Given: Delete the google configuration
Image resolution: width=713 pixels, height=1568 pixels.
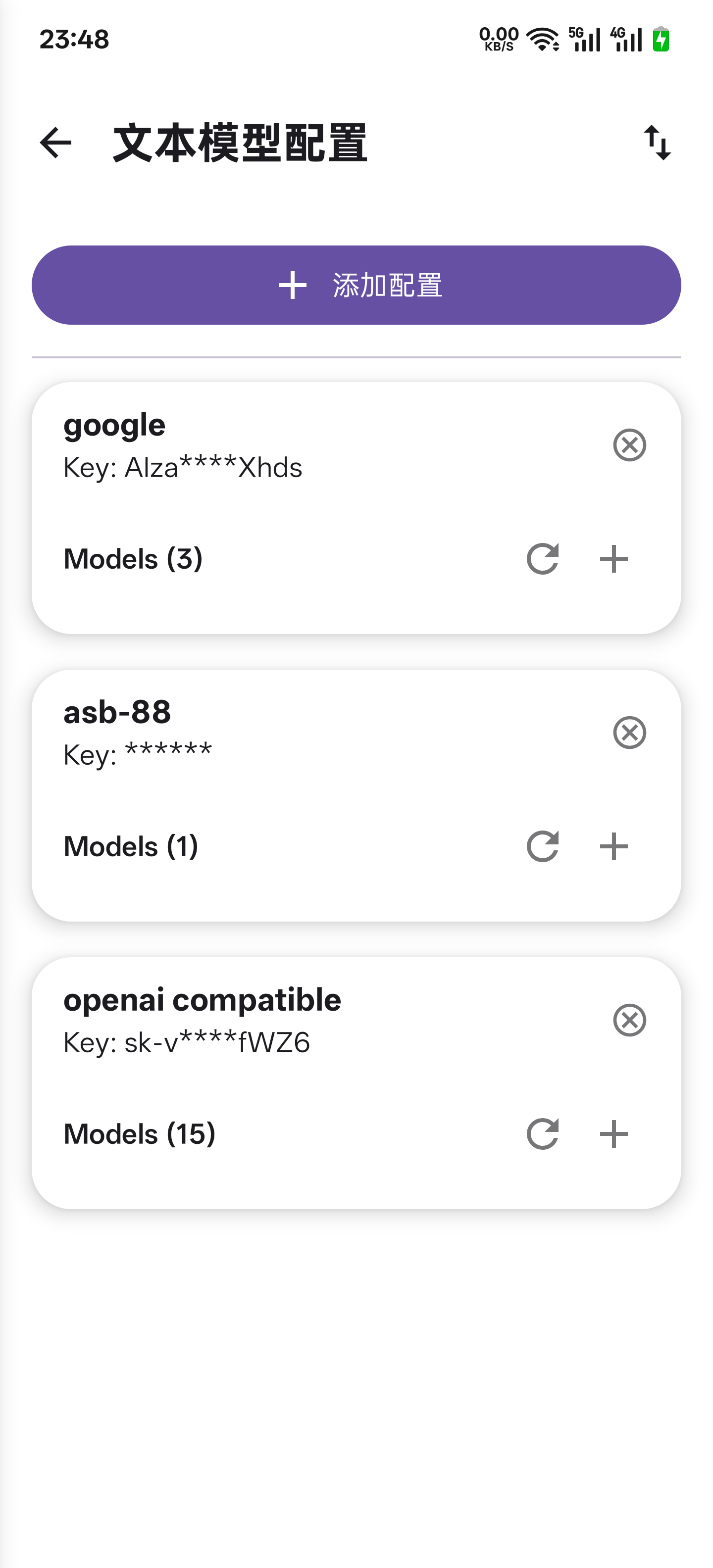Looking at the screenshot, I should pos(629,445).
